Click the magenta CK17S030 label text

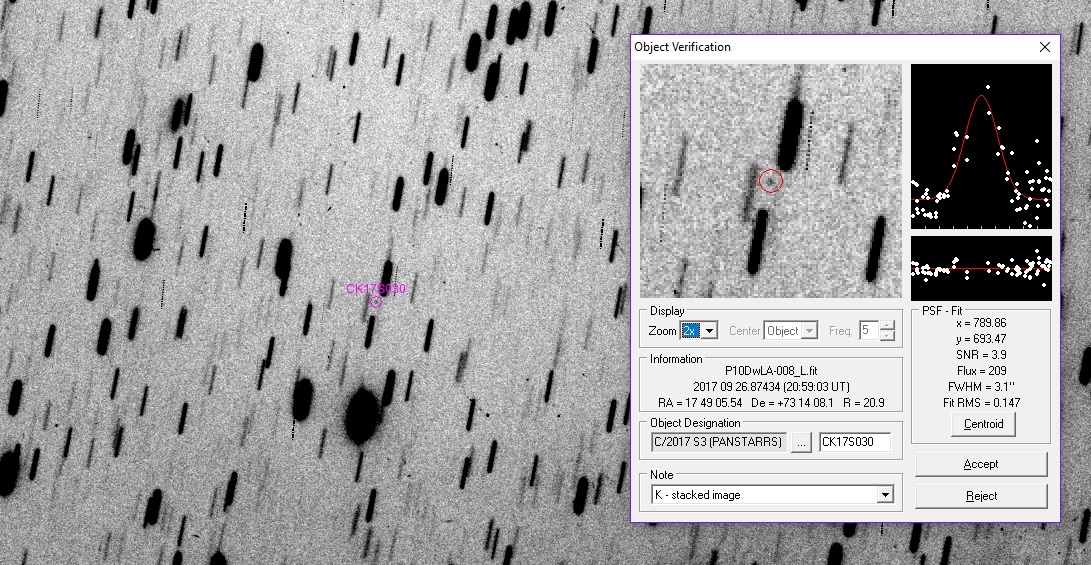[376, 289]
